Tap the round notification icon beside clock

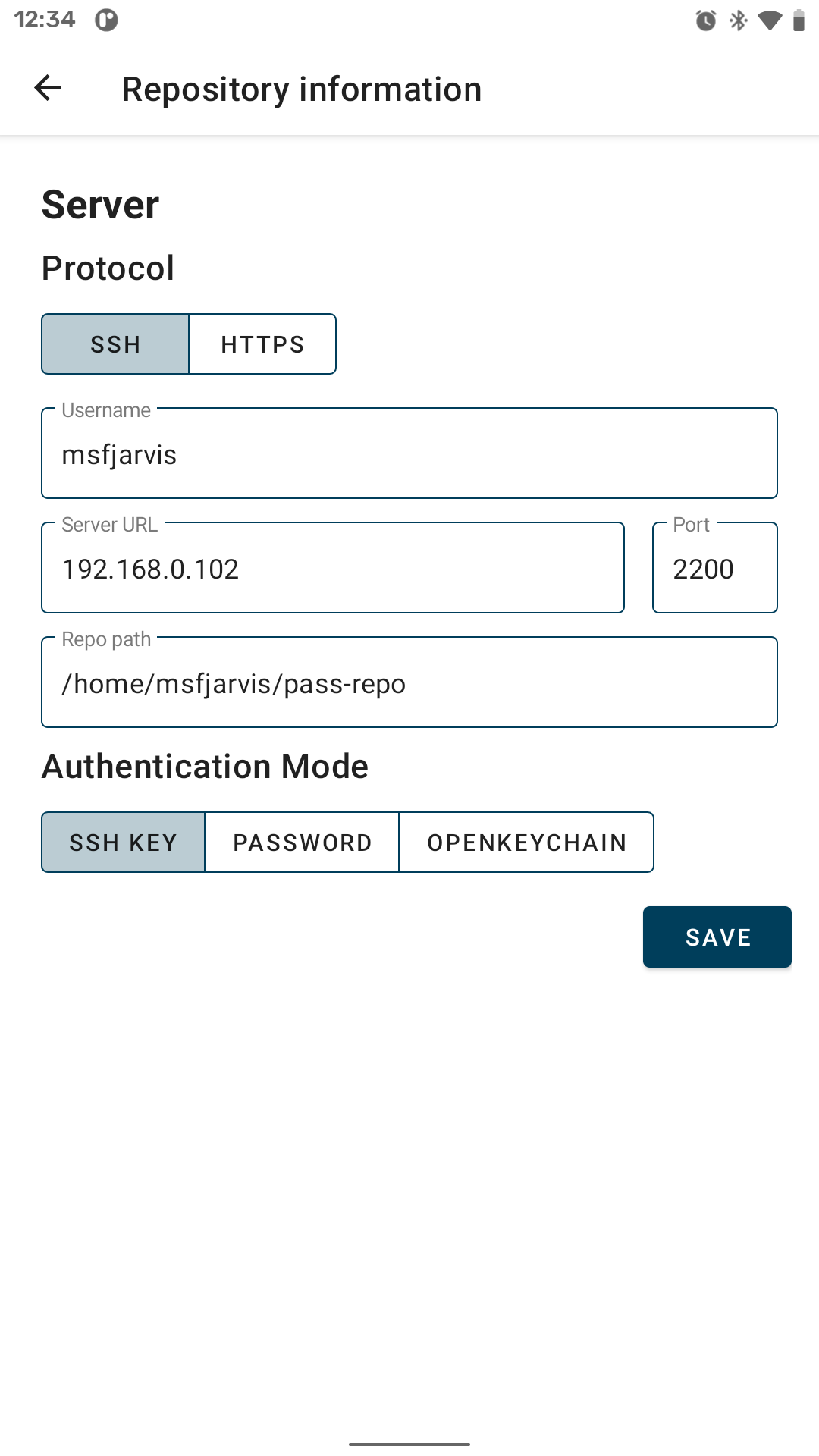point(106,20)
